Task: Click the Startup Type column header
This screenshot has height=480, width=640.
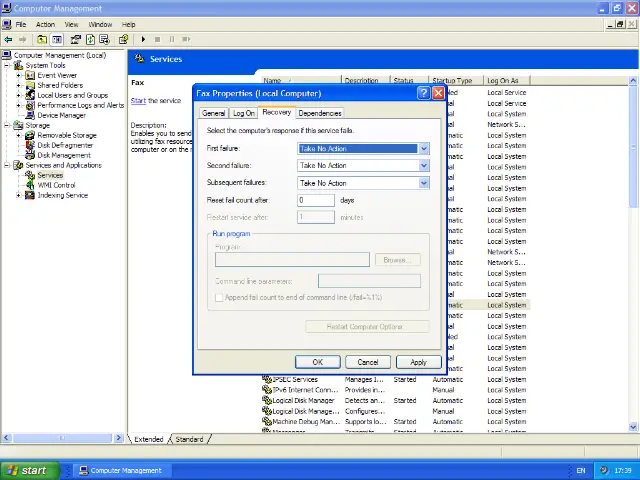Action: (x=456, y=80)
